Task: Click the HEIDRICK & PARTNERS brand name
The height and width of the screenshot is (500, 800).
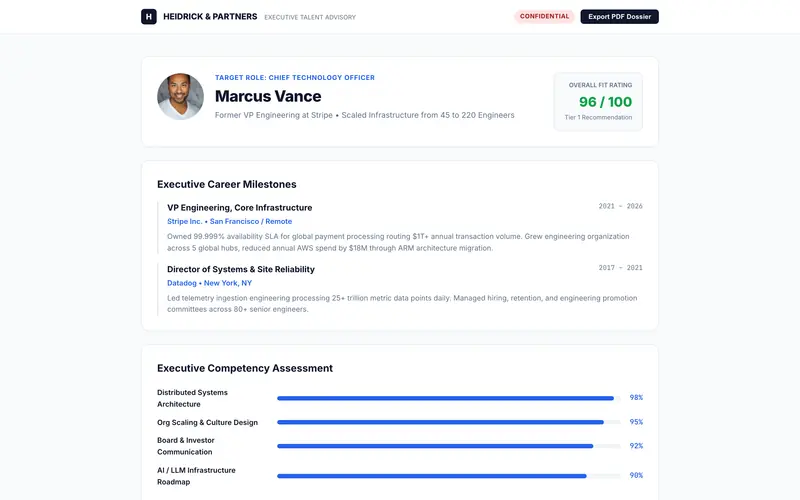Action: [210, 16]
